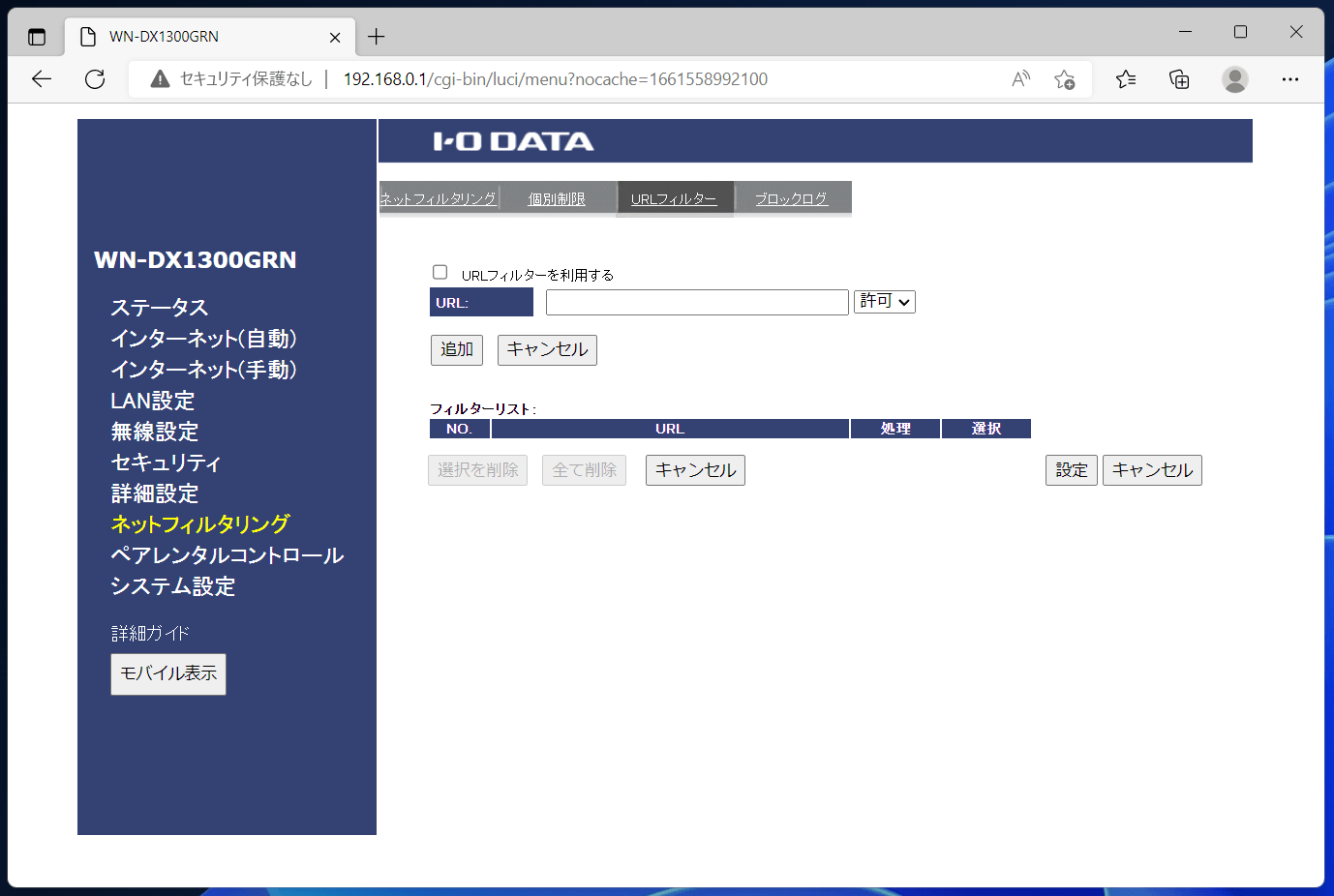Switch to the 個別制限 tab
Viewport: 1334px width, 896px height.
click(557, 198)
